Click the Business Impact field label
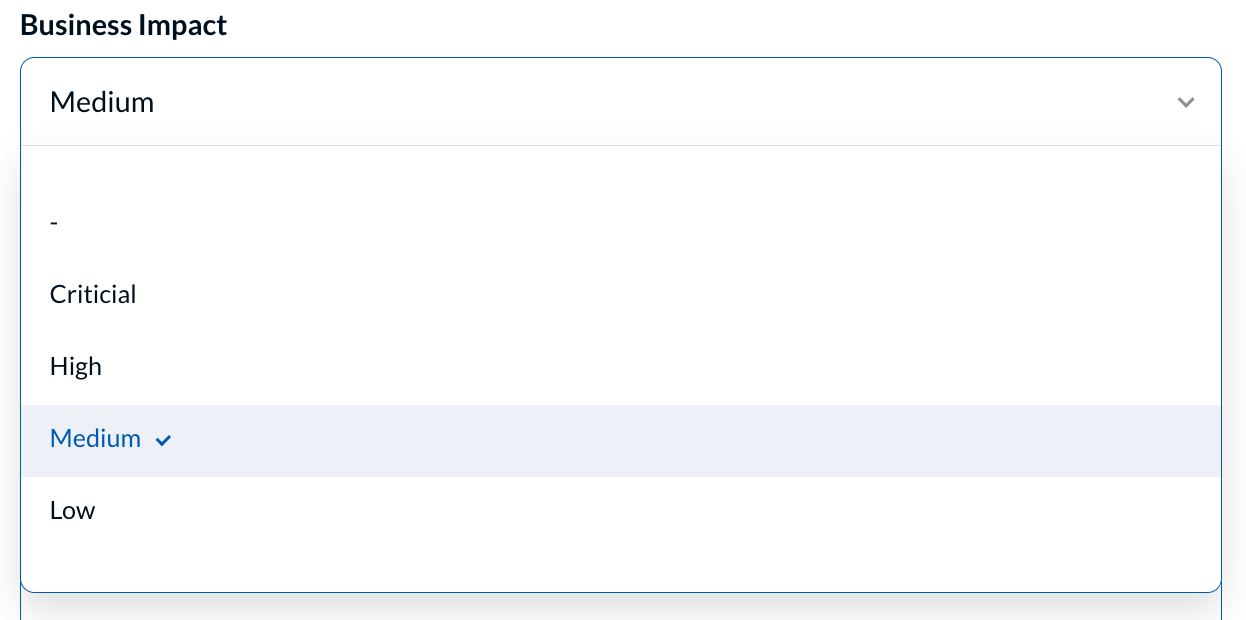This screenshot has width=1246, height=620. pyautogui.click(x=124, y=25)
